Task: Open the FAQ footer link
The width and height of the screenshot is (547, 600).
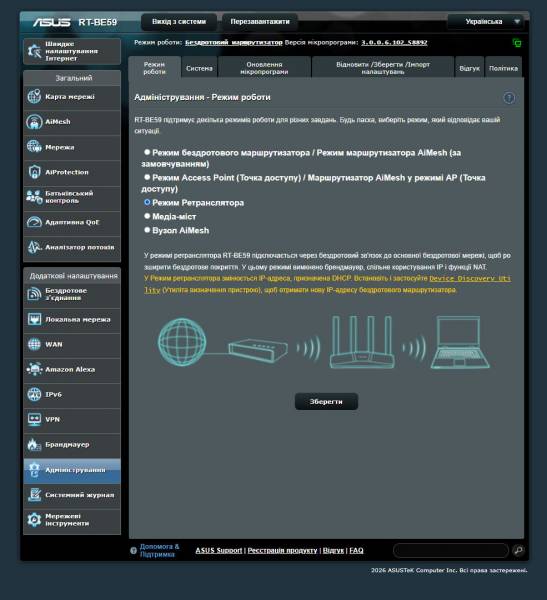Action: coord(356,550)
